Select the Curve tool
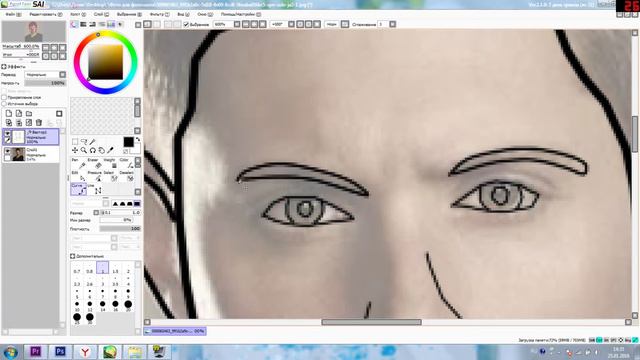This screenshot has width=640, height=360. point(79,189)
